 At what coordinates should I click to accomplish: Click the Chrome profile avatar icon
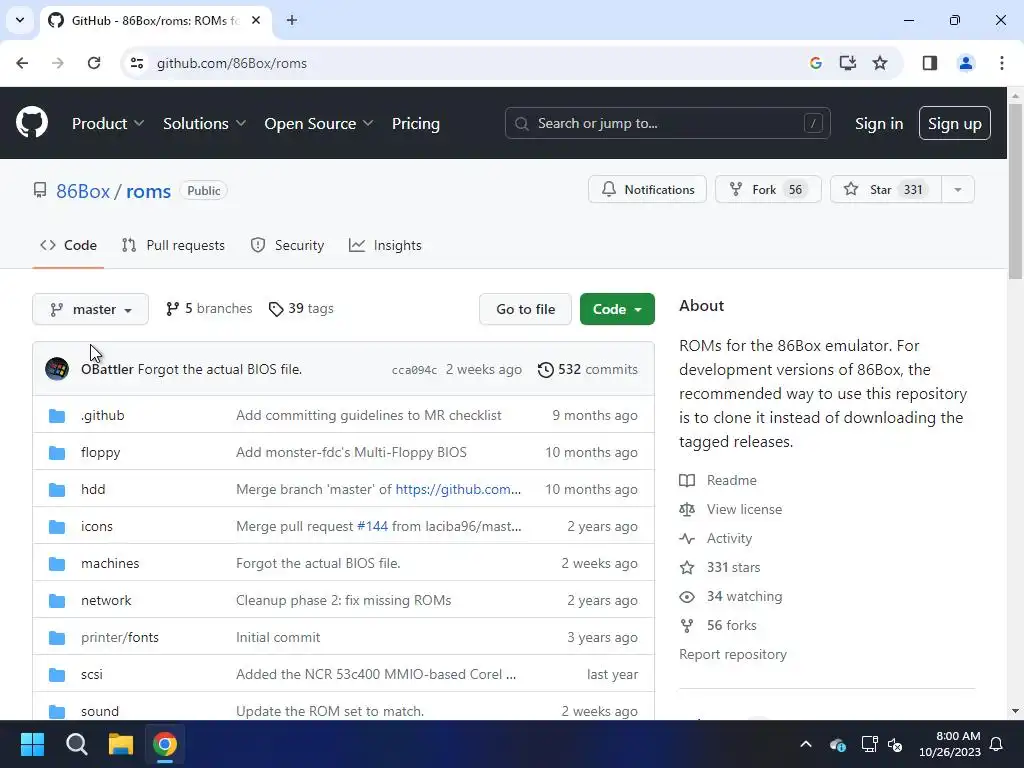pos(965,63)
